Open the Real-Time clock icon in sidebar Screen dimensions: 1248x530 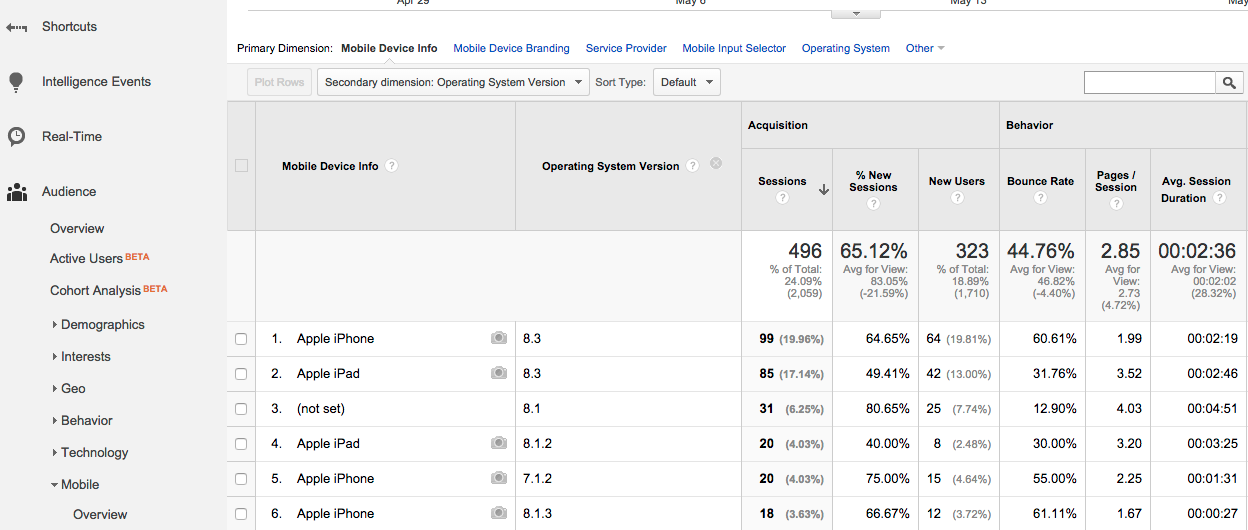pyautogui.click(x=16, y=137)
